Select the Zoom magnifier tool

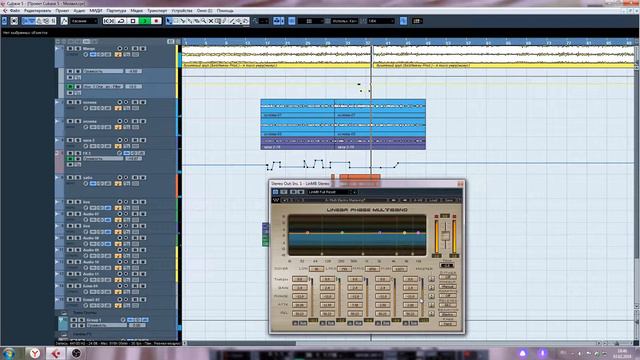click(203, 21)
